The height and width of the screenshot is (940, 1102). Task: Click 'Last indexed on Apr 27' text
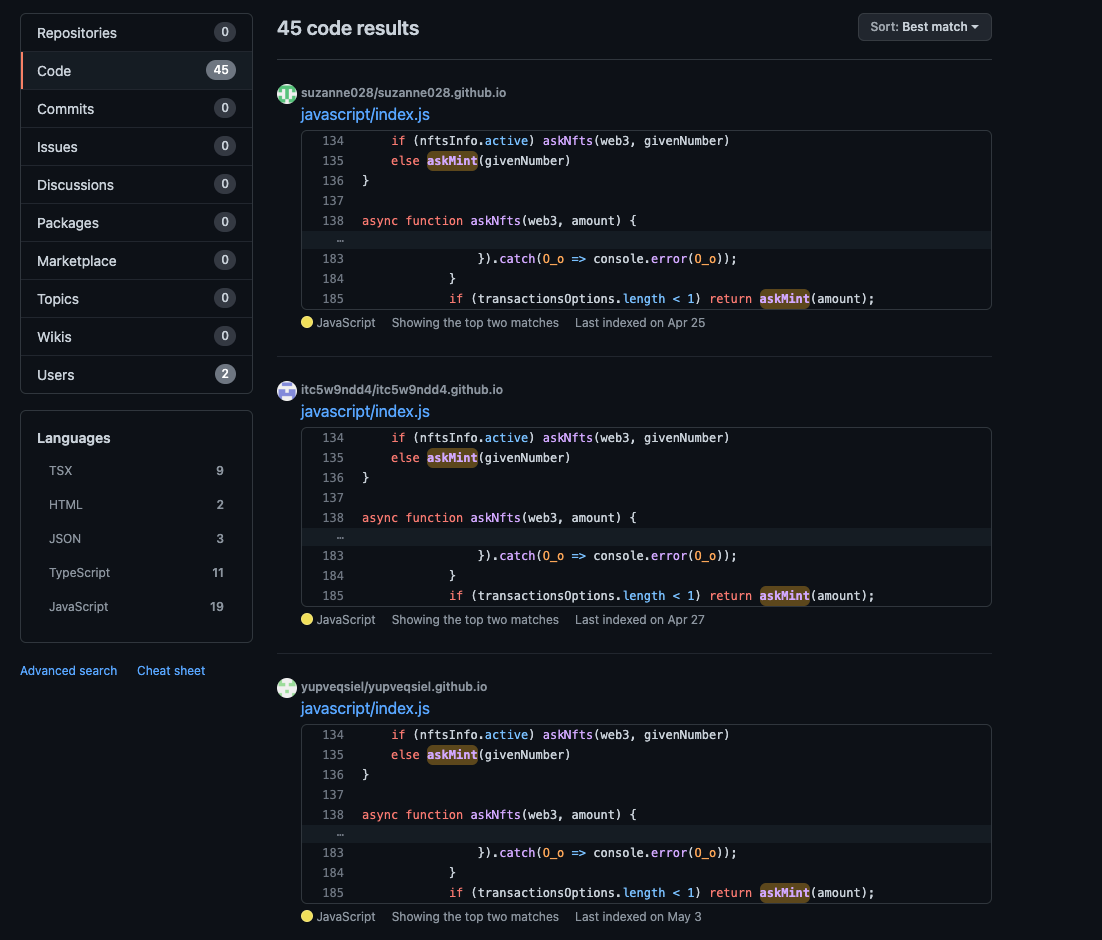pyautogui.click(x=640, y=619)
